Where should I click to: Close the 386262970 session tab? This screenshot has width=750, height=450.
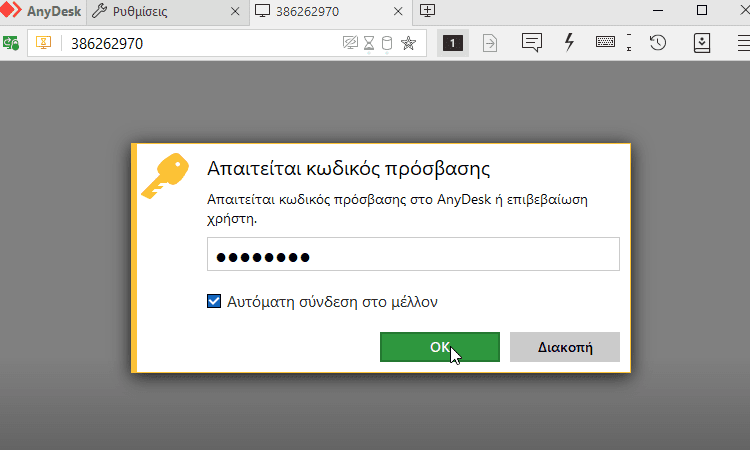398,11
